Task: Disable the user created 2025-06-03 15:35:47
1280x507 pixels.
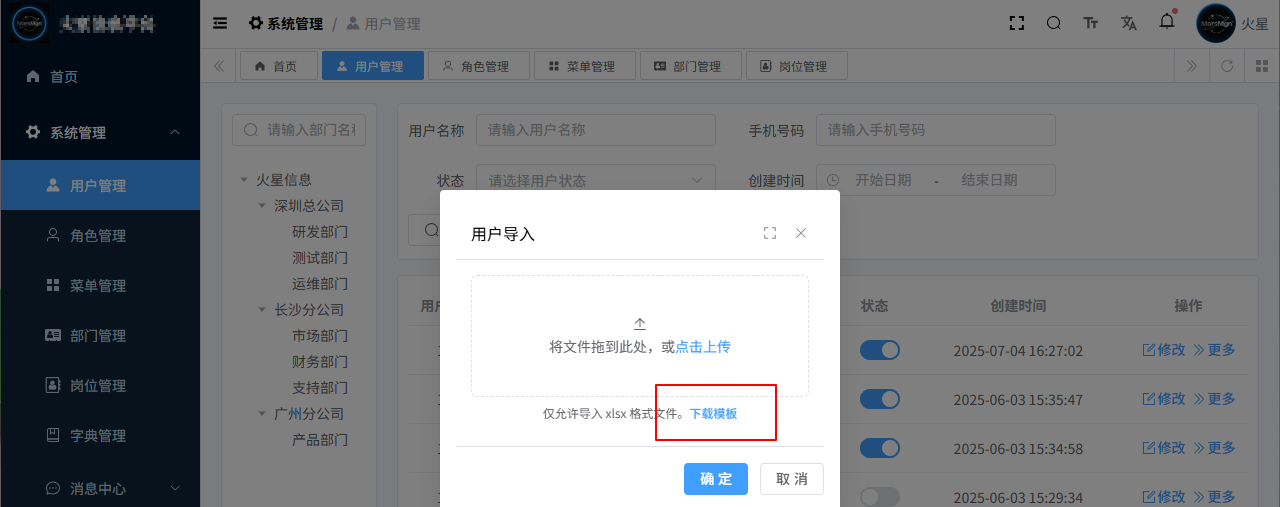Action: click(x=880, y=399)
